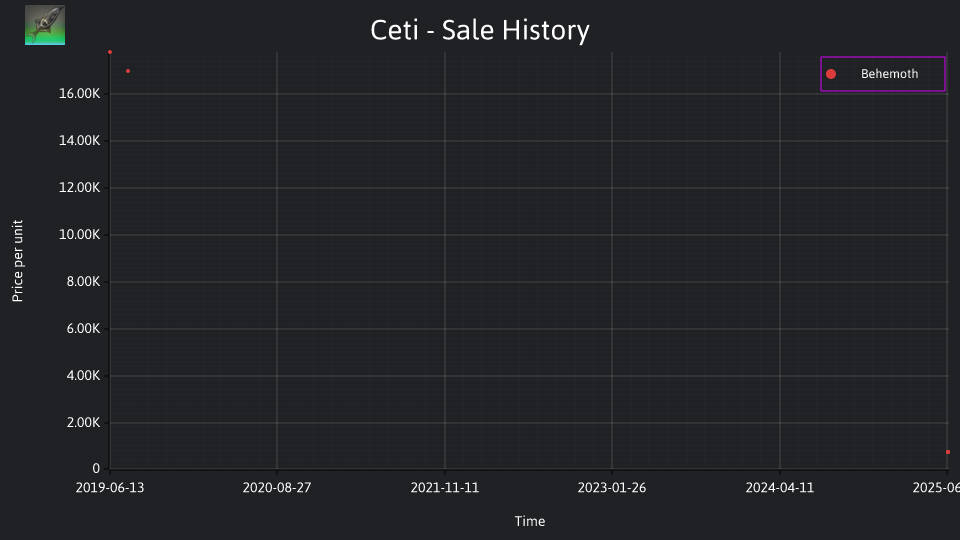Select the highest-priced red data point
960x540 pixels.
coord(110,52)
